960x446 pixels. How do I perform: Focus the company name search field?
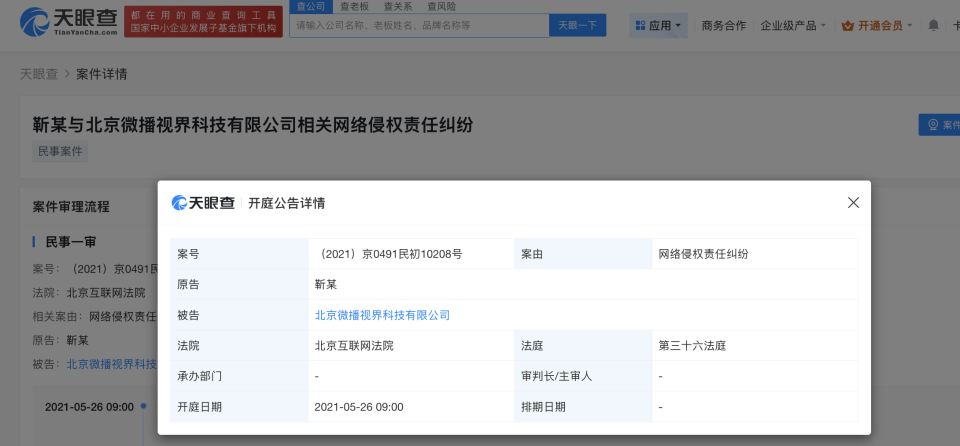[419, 25]
